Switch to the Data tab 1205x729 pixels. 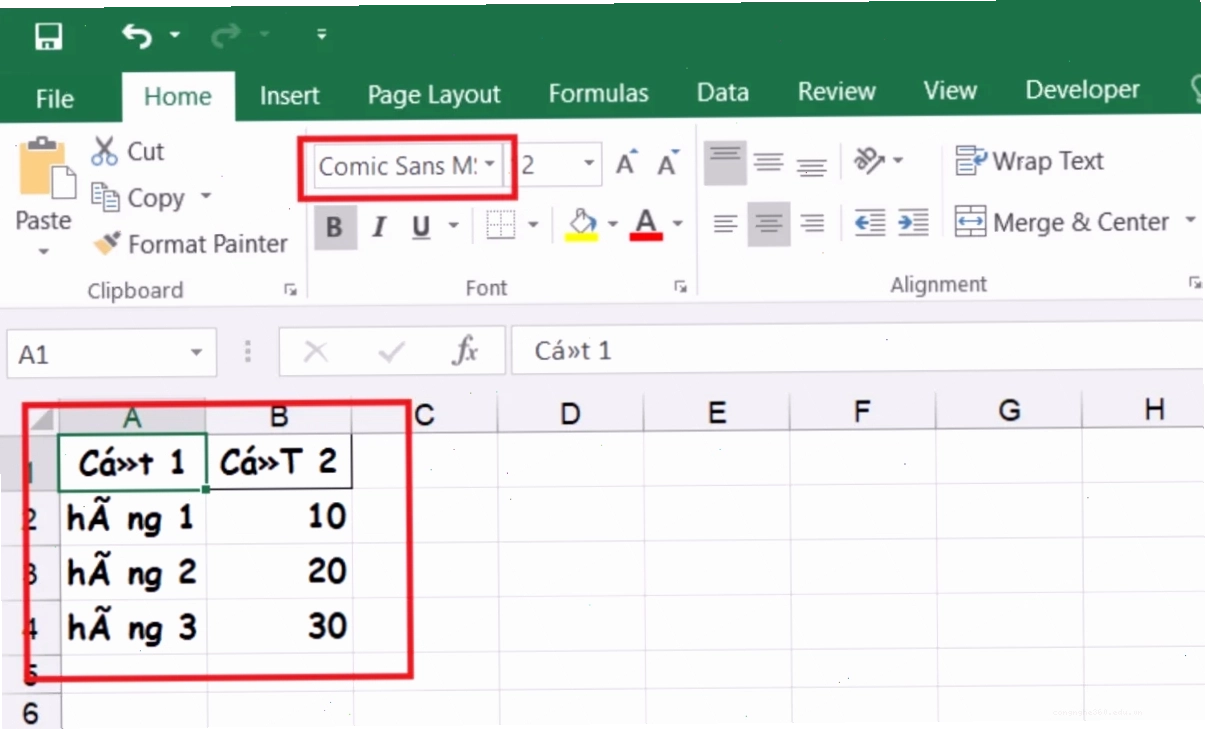point(723,93)
